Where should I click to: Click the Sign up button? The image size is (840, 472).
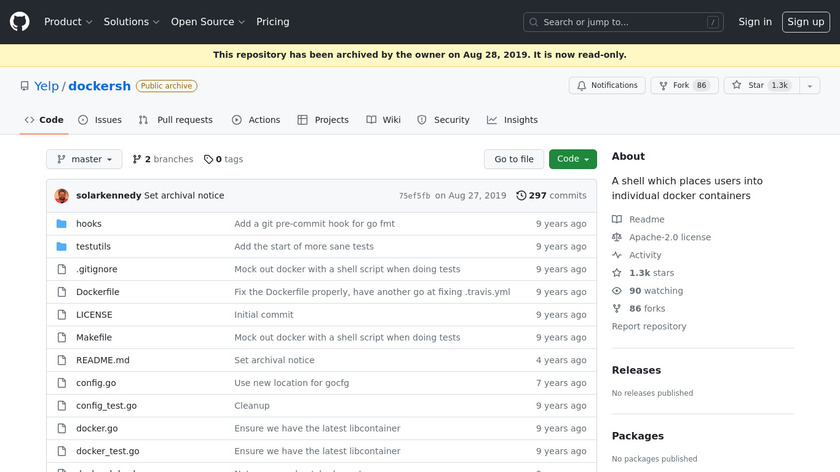coord(805,22)
